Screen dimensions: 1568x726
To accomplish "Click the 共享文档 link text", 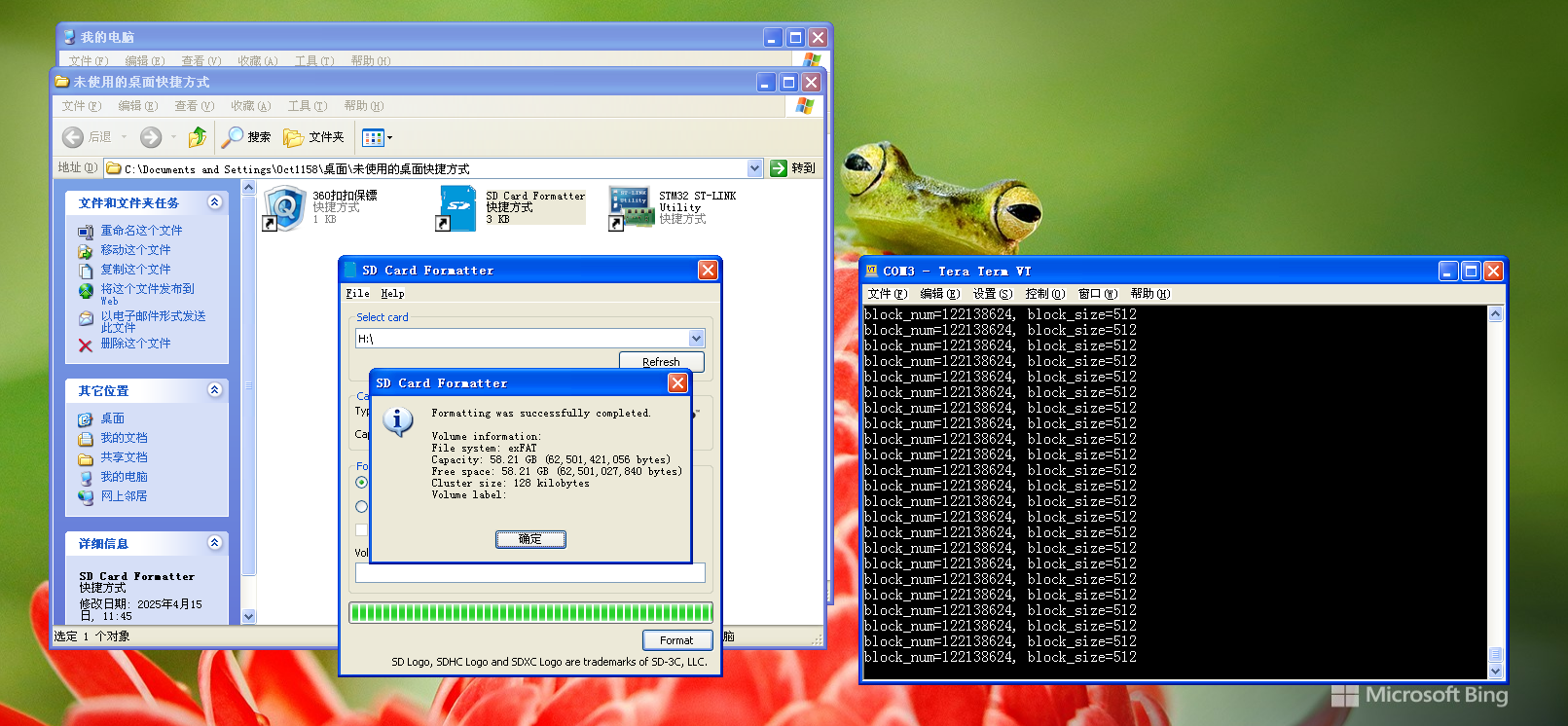I will tap(124, 457).
